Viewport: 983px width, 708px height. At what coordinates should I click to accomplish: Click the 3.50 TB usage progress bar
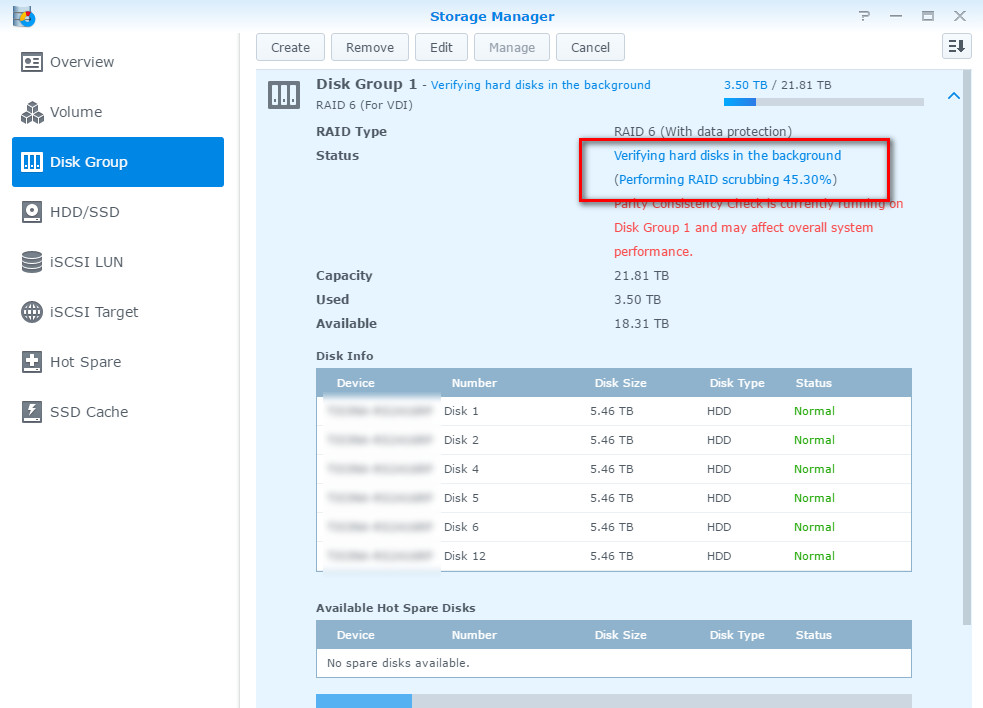click(x=822, y=100)
